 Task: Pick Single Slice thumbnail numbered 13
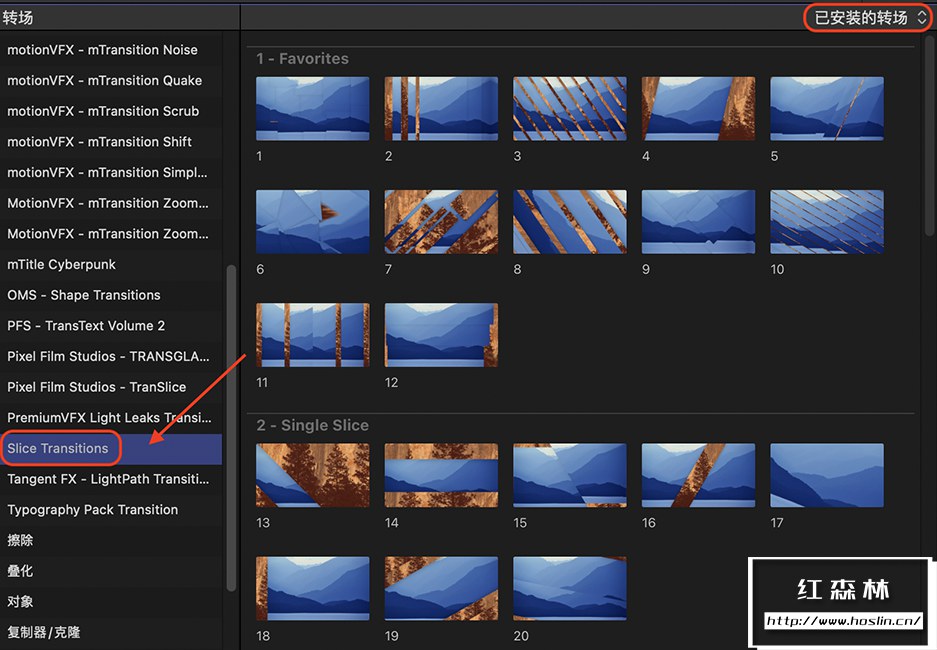click(312, 476)
